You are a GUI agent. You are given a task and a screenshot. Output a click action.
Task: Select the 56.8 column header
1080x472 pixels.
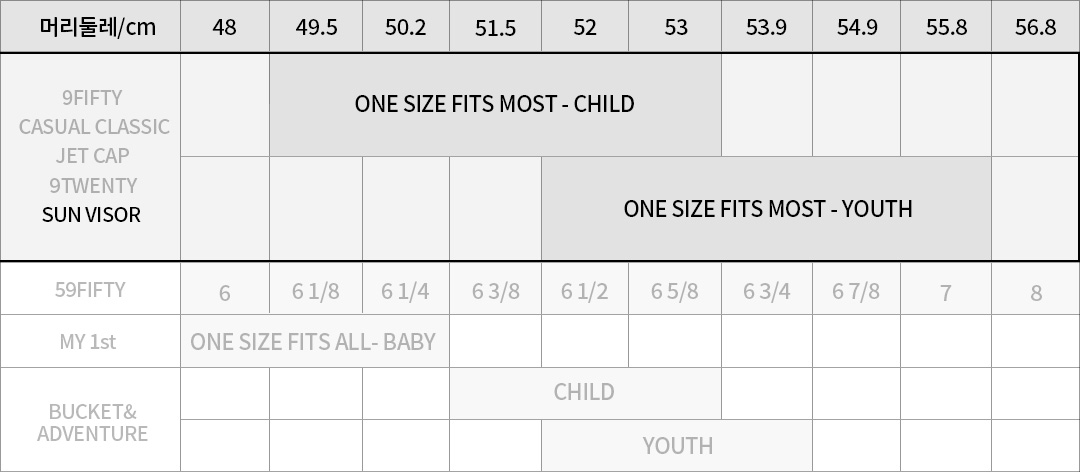(x=1035, y=26)
